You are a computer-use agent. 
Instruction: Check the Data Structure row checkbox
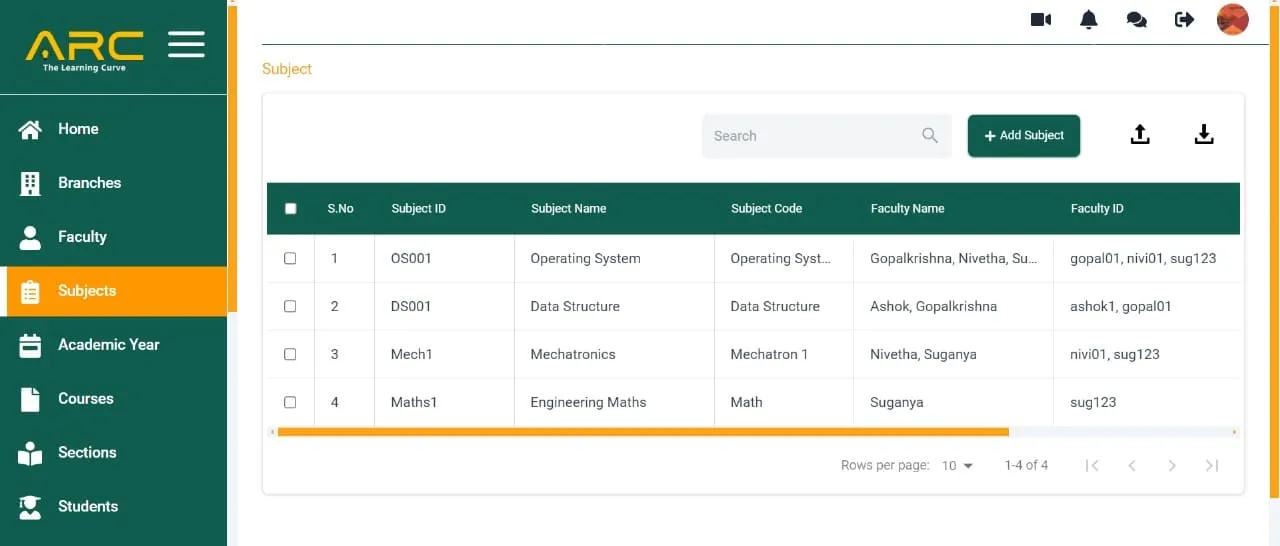click(290, 306)
